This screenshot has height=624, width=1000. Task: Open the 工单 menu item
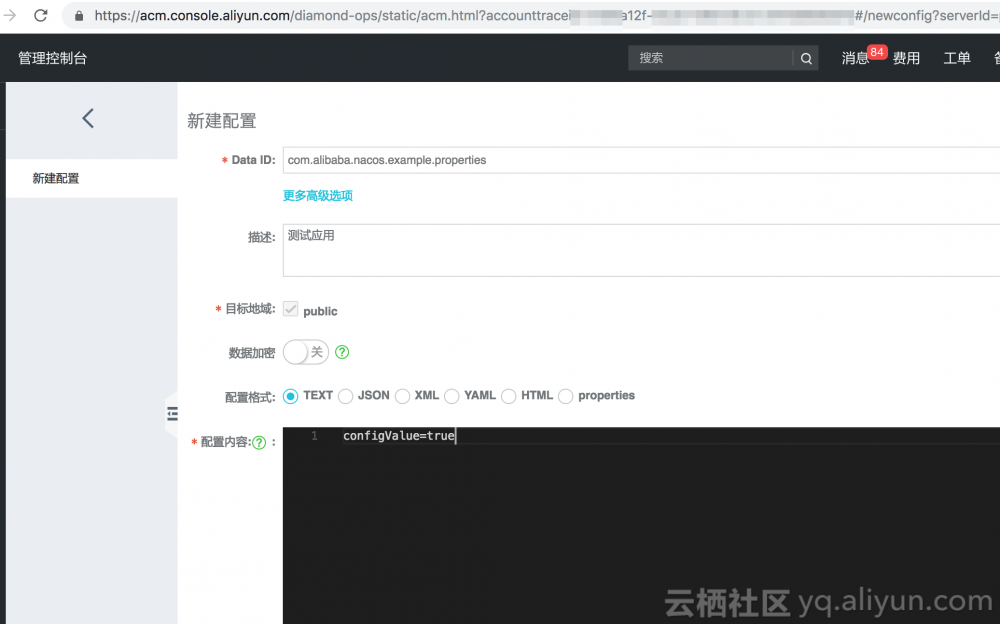click(957, 58)
